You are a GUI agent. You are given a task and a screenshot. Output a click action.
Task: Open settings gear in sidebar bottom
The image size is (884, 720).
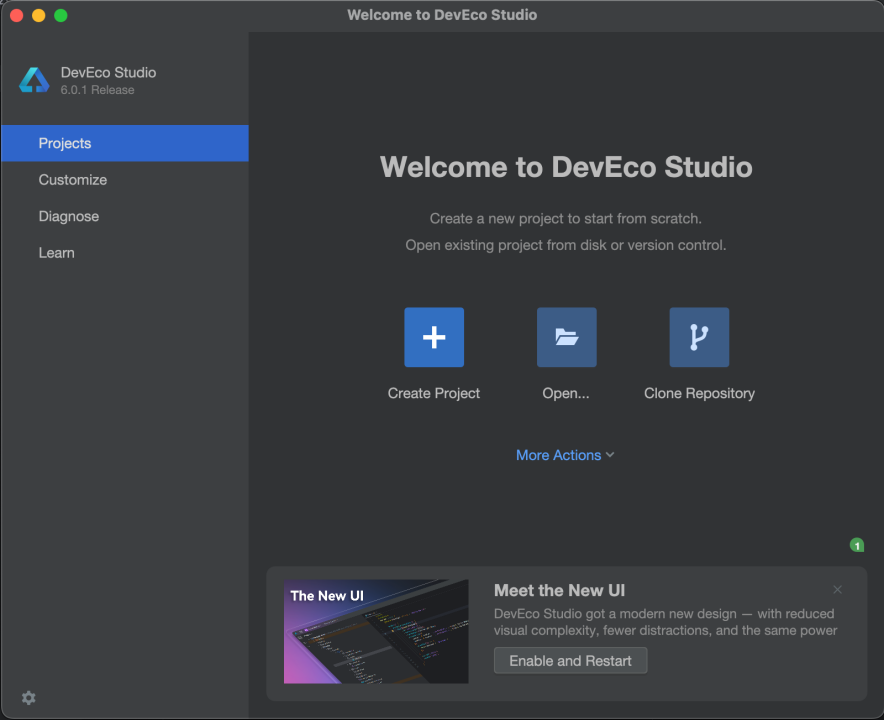coord(29,698)
